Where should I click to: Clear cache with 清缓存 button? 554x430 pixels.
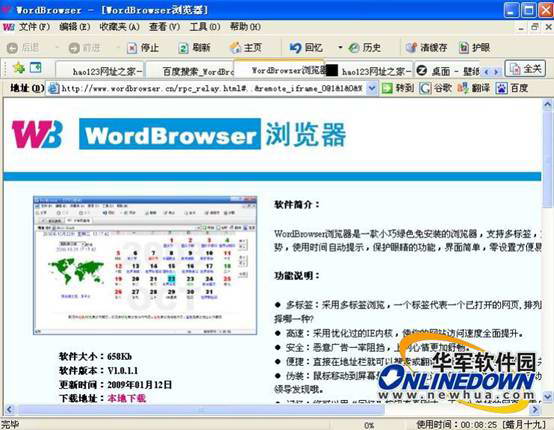[x=426, y=48]
